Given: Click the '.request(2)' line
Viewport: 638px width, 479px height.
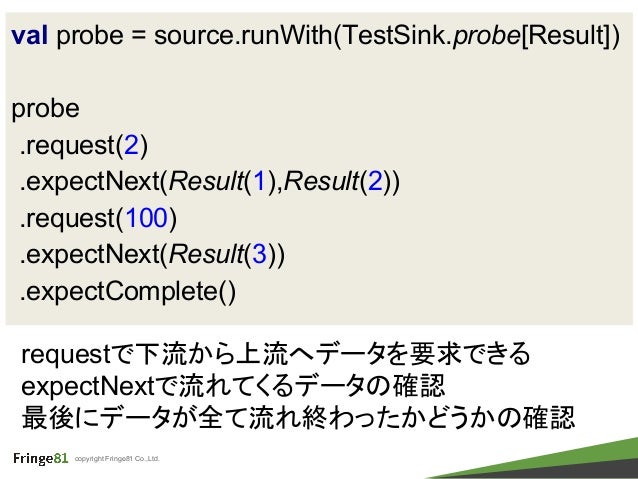Looking at the screenshot, I should click(x=84, y=146).
